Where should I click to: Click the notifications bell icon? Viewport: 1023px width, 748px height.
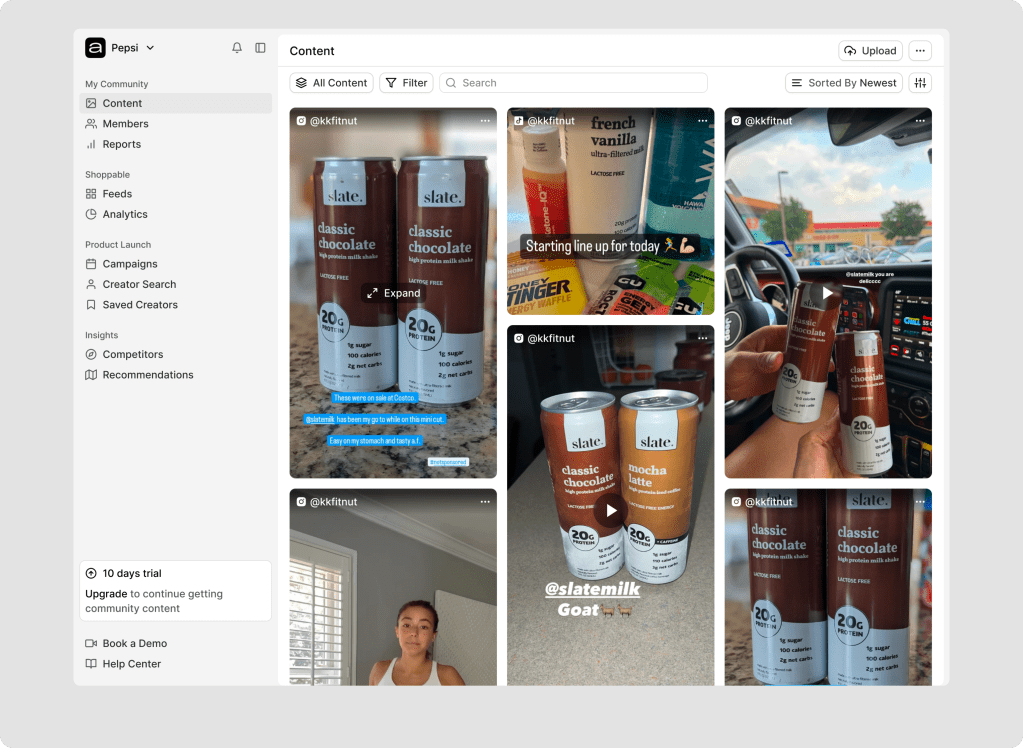pyautogui.click(x=237, y=48)
